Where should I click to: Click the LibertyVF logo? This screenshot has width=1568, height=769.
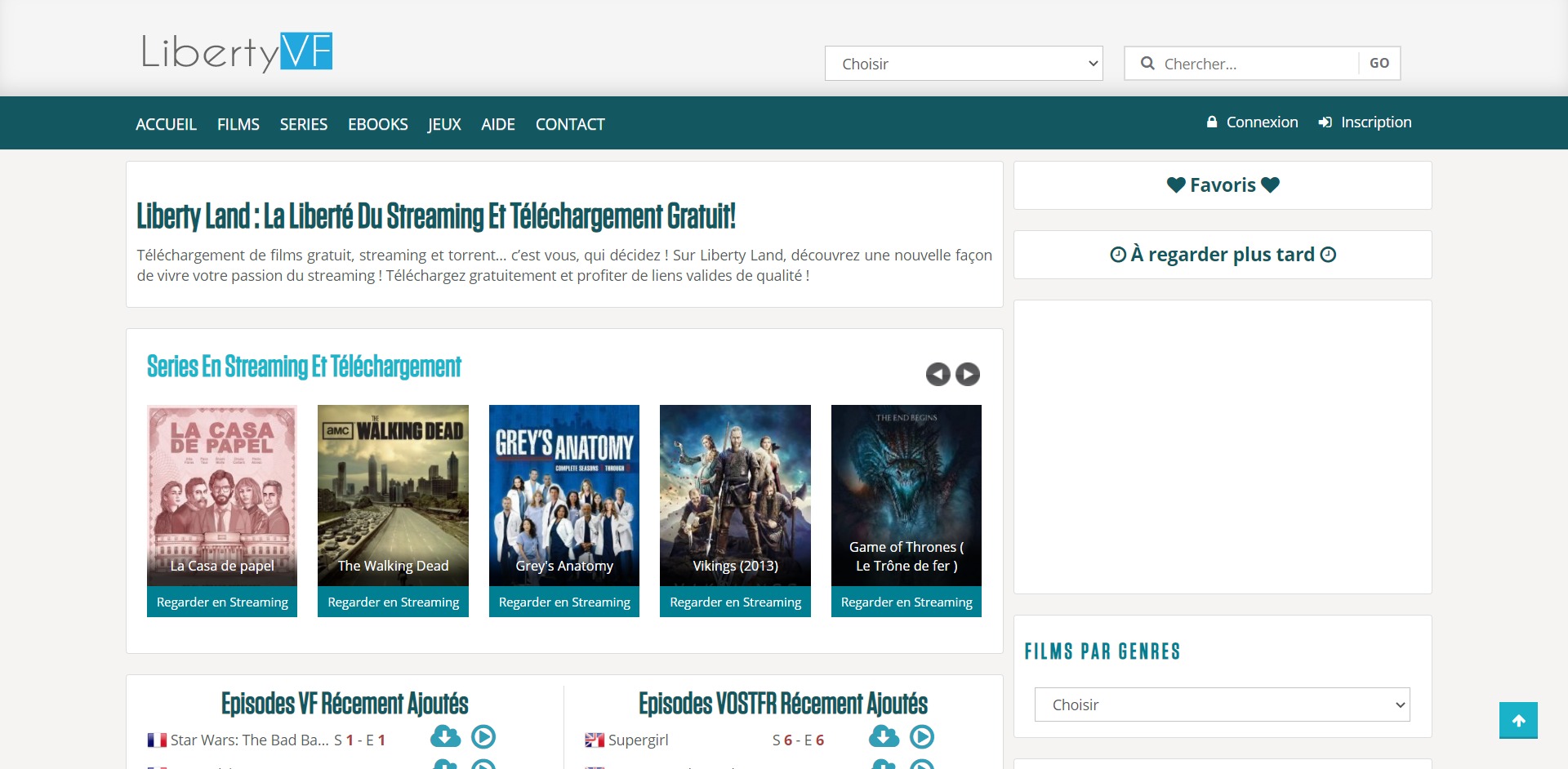pyautogui.click(x=237, y=52)
